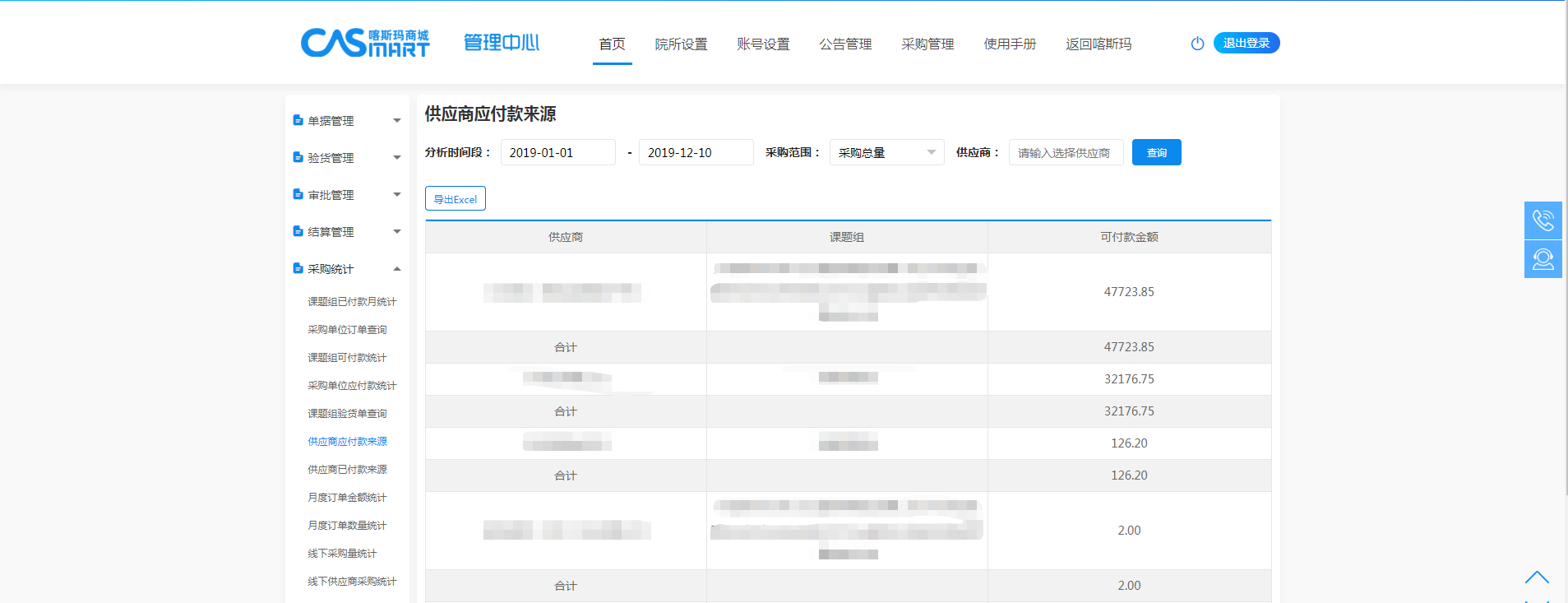This screenshot has width=1568, height=603.
Task: Go to the 院所设置 tab
Action: [681, 44]
